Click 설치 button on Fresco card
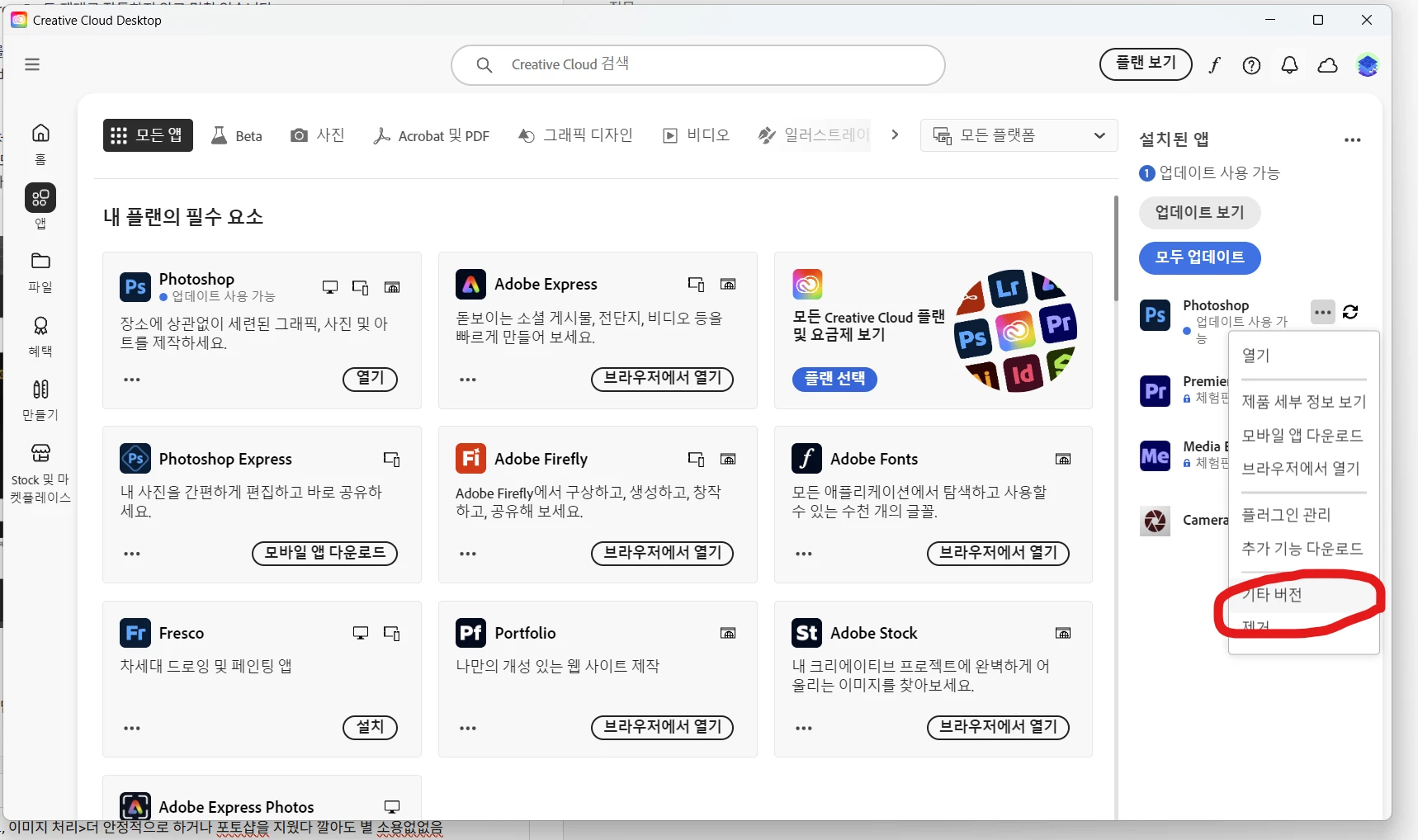Screen dimensions: 1418x840 tap(370, 727)
